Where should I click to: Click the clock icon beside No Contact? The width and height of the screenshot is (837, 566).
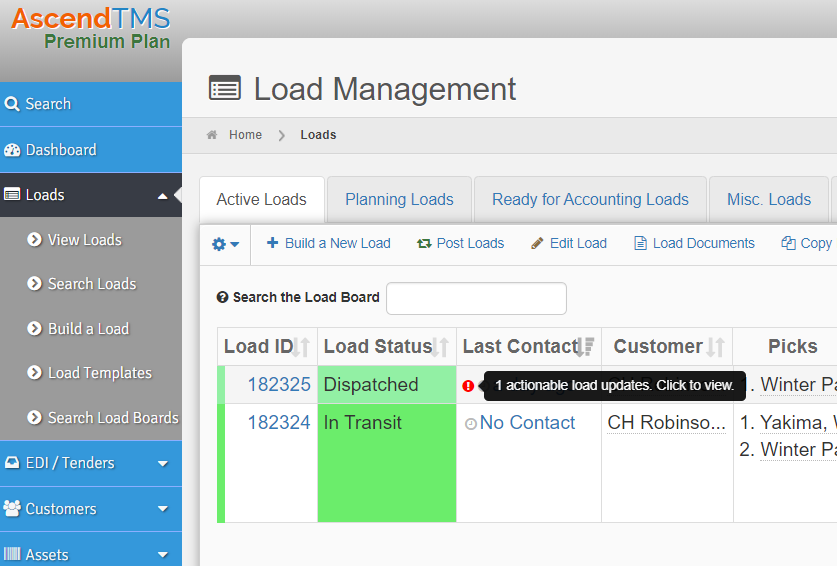click(x=471, y=424)
